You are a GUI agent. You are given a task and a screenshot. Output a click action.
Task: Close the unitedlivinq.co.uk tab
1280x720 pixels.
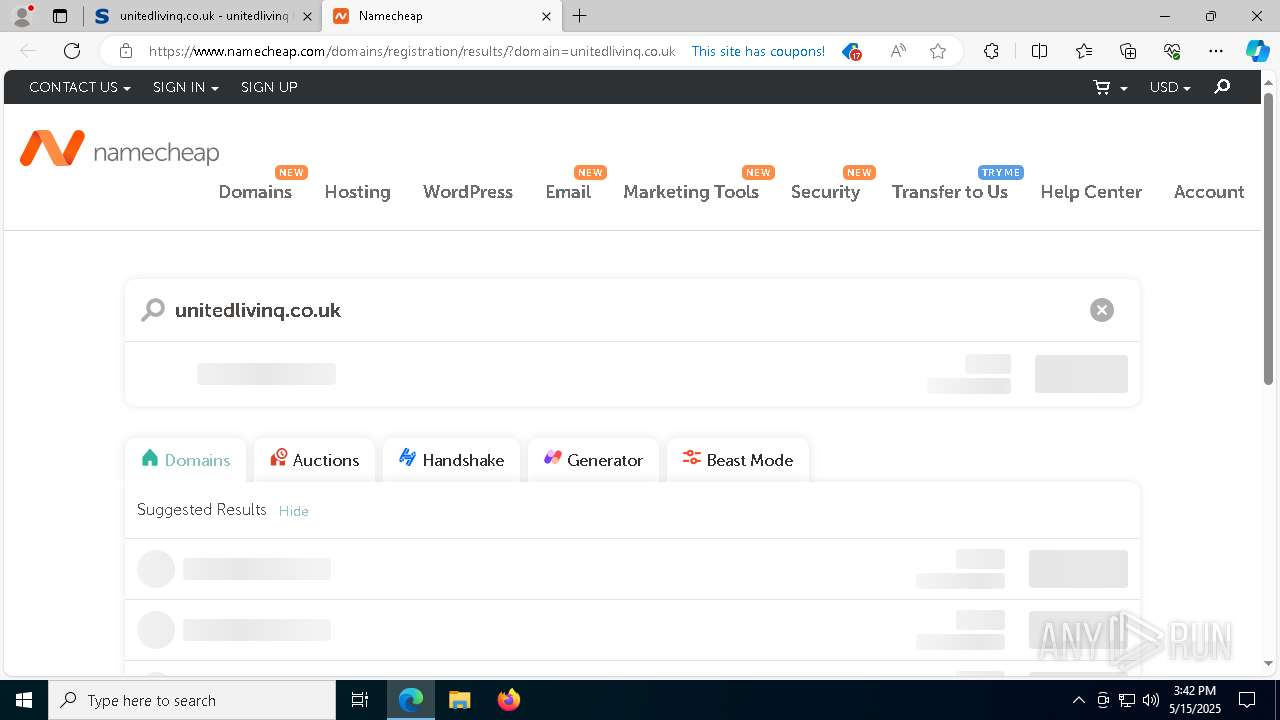pyautogui.click(x=306, y=16)
